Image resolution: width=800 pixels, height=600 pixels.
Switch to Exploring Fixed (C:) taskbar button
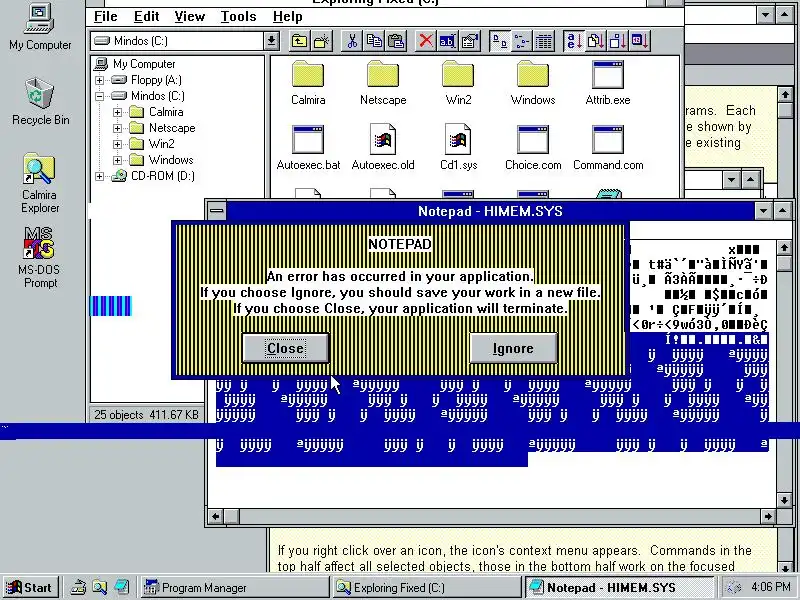point(427,587)
